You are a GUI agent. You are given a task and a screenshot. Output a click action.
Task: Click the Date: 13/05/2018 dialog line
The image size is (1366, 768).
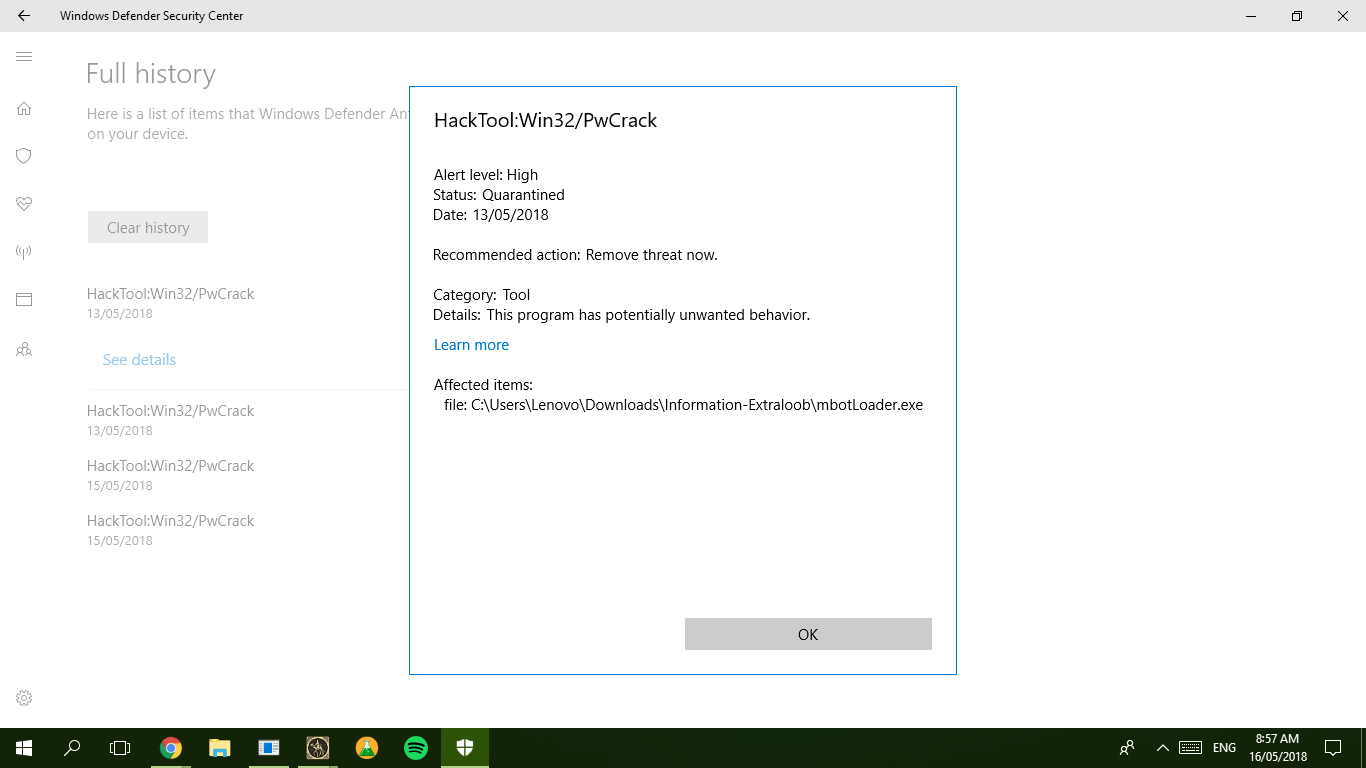[490, 215]
